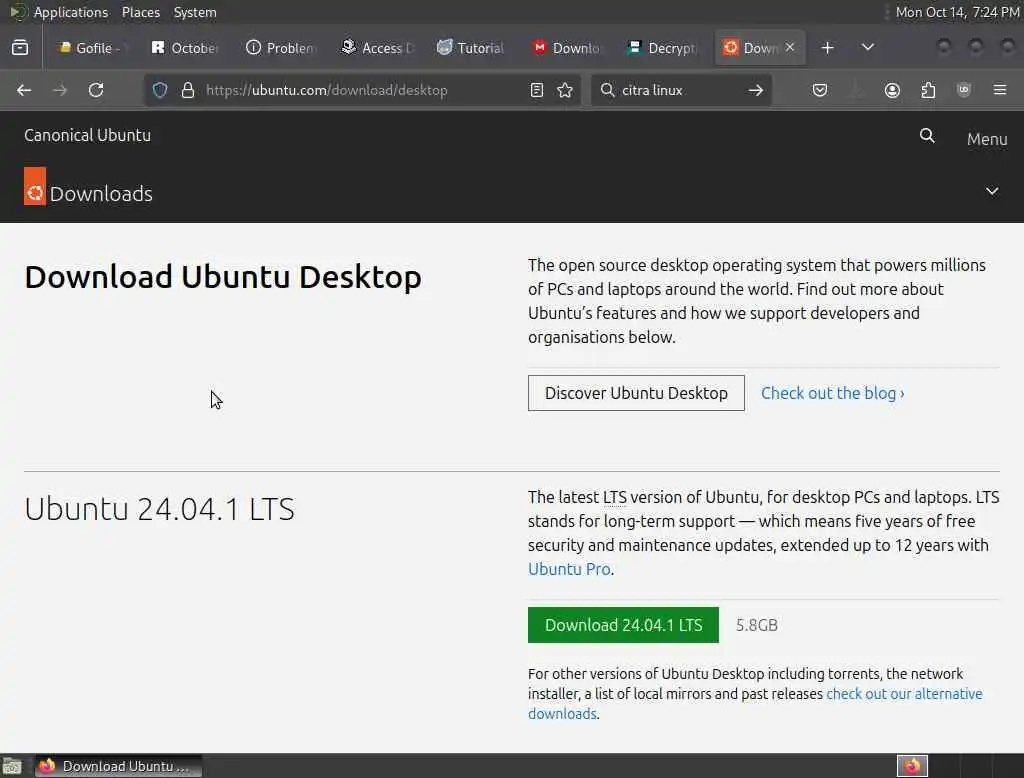The width and height of the screenshot is (1024, 778).
Task: Open the Pocket save icon
Action: [x=820, y=90]
